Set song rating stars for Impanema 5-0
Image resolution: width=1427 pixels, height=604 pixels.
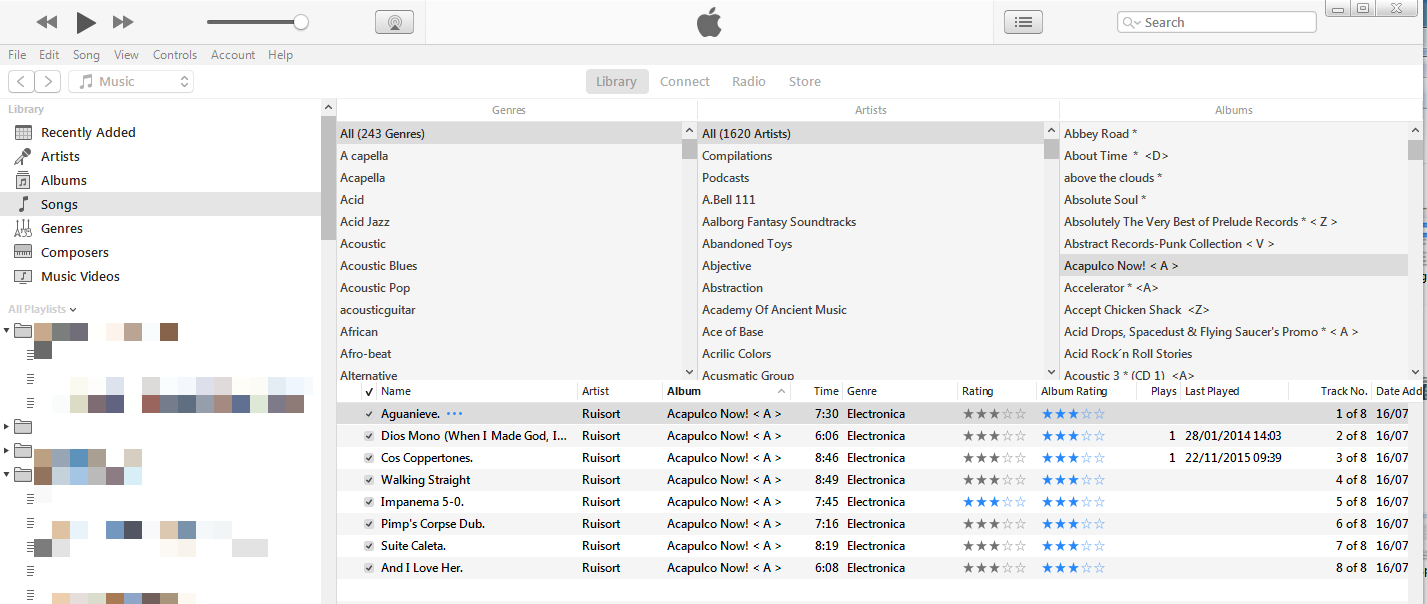994,502
